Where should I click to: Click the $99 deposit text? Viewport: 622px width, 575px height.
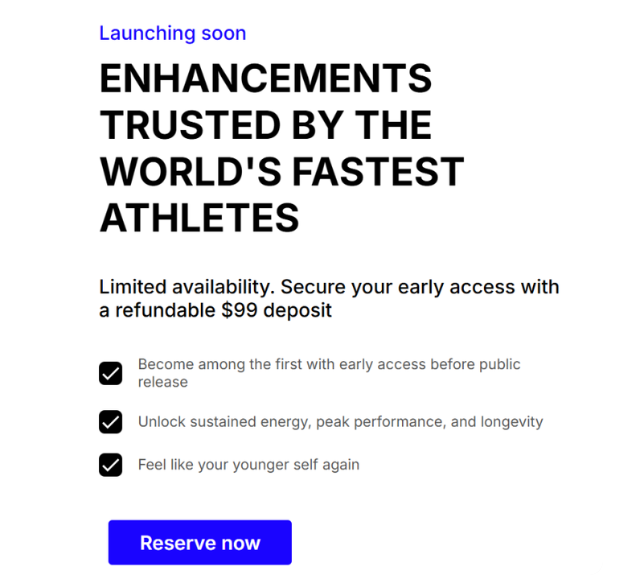point(276,310)
